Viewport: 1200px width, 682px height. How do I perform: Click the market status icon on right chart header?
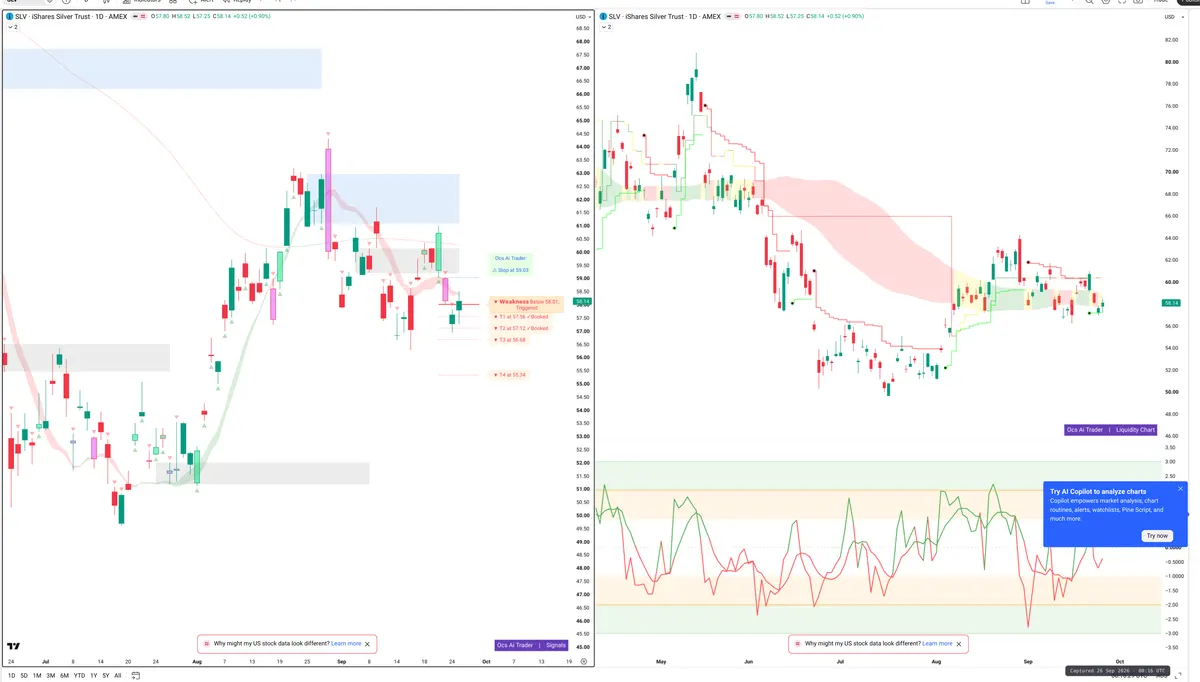pos(731,16)
